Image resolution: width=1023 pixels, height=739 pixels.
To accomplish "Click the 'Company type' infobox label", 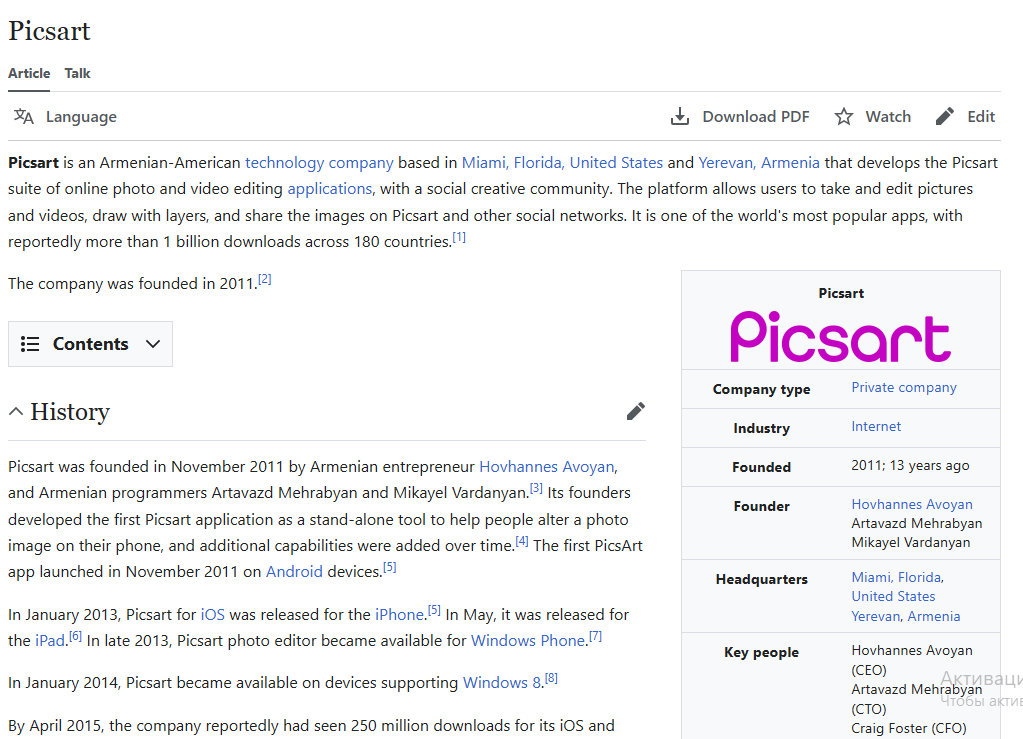I will 761,389.
